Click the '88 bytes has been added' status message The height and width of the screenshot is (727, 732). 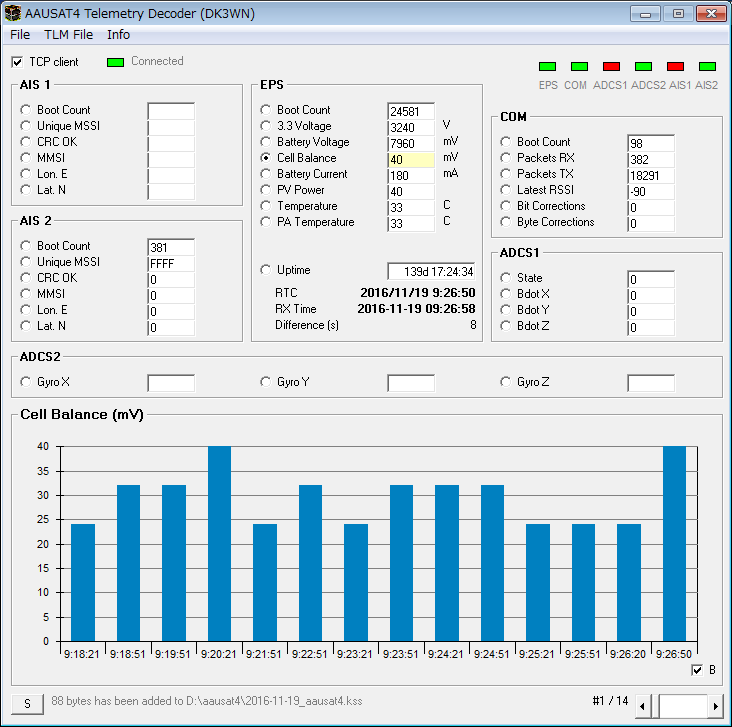[207, 701]
